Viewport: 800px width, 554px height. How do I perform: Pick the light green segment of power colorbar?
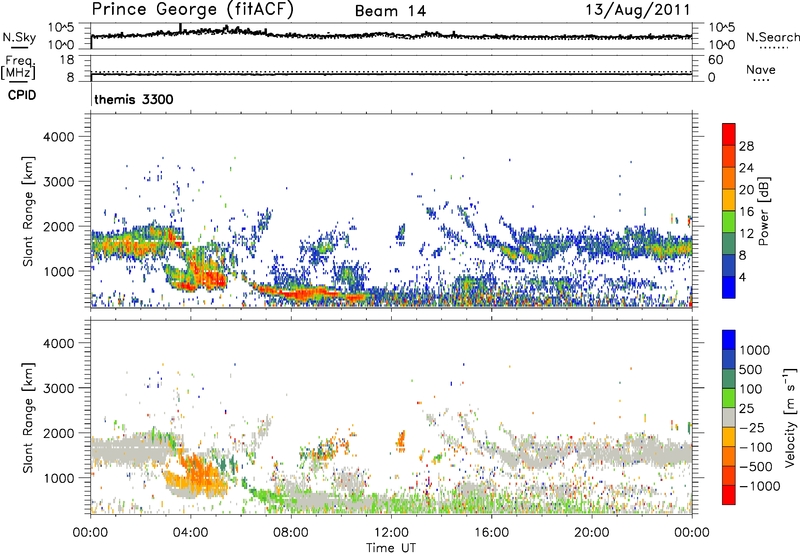pyautogui.click(x=729, y=222)
